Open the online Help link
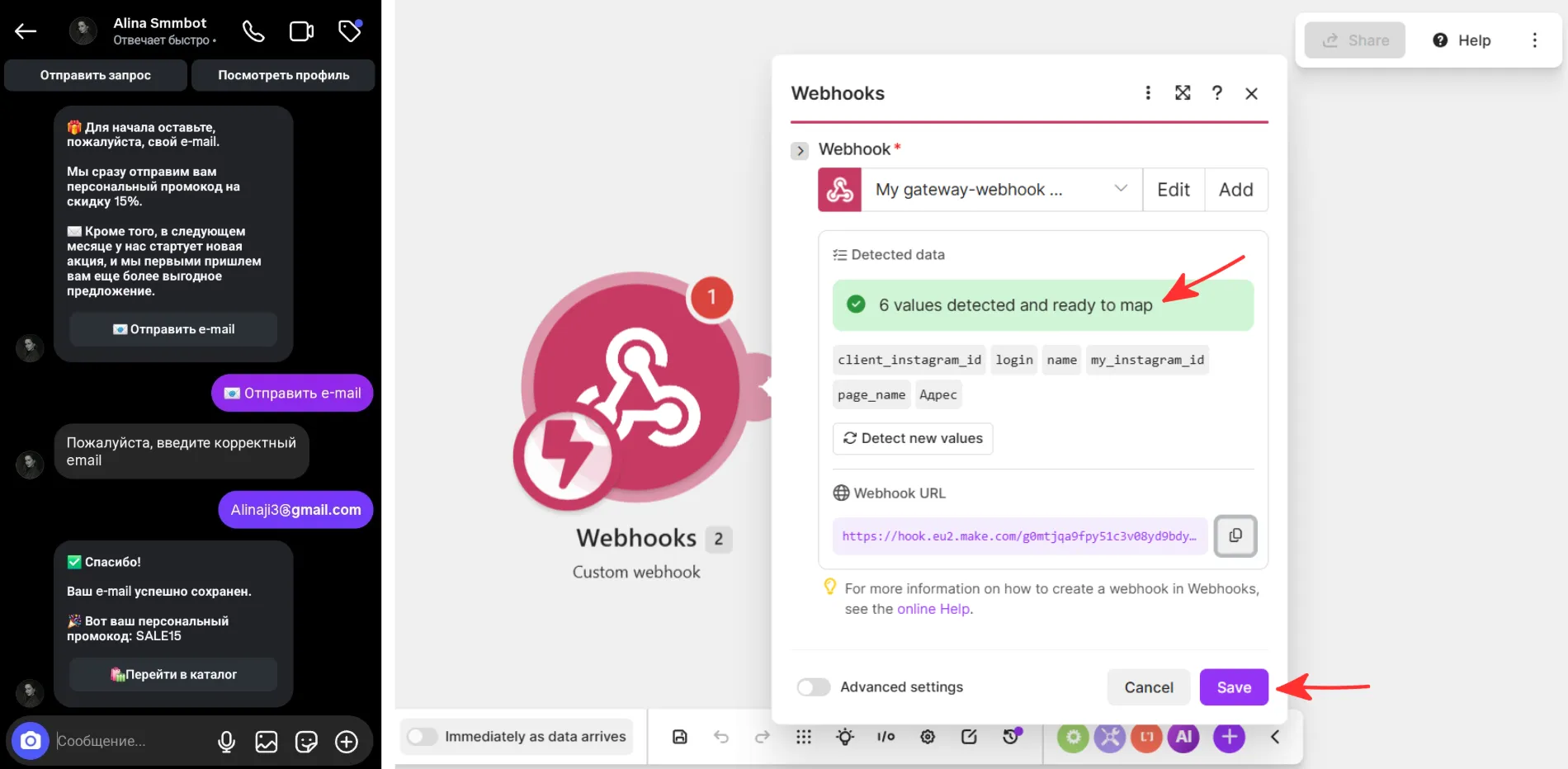1568x769 pixels. point(933,609)
